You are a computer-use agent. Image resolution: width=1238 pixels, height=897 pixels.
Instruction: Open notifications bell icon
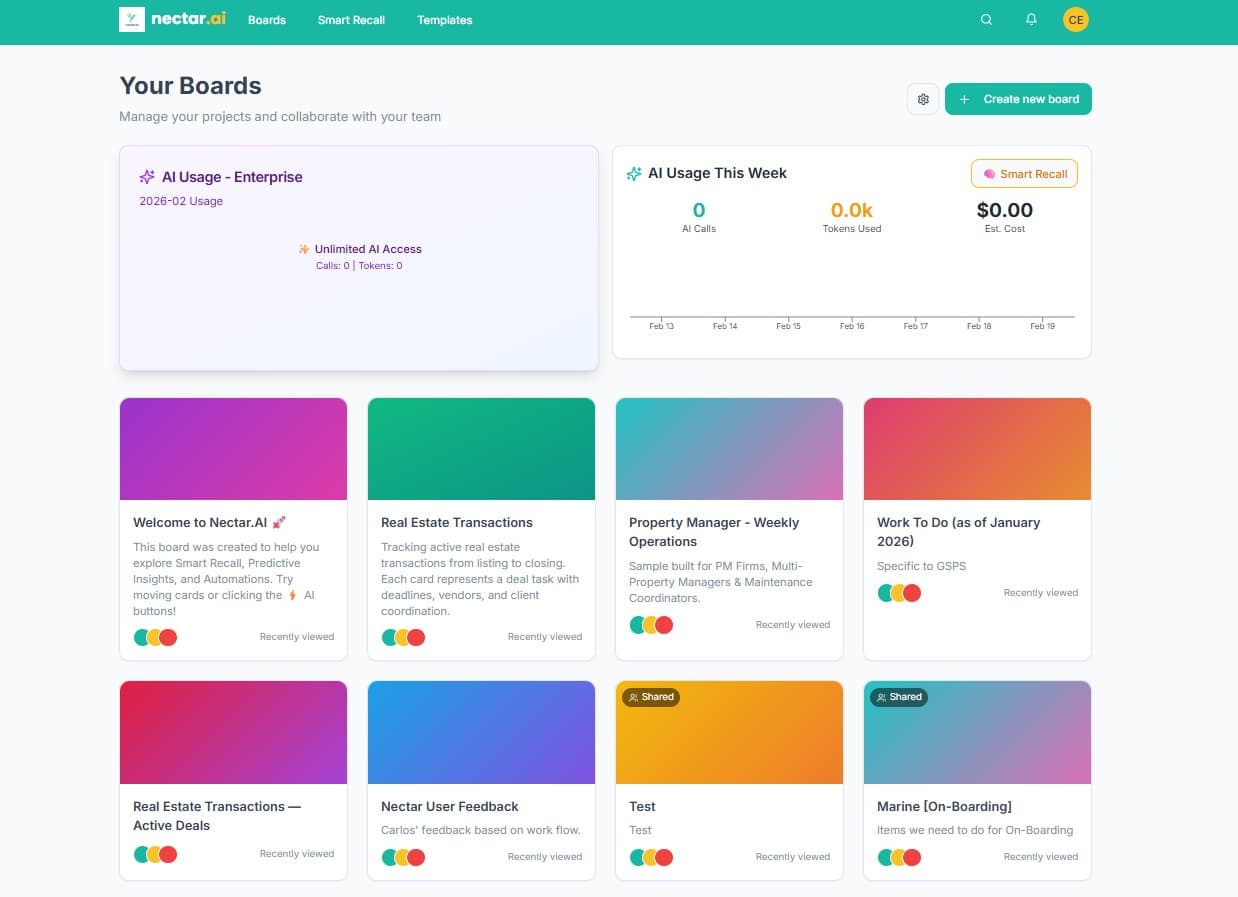[1031, 20]
